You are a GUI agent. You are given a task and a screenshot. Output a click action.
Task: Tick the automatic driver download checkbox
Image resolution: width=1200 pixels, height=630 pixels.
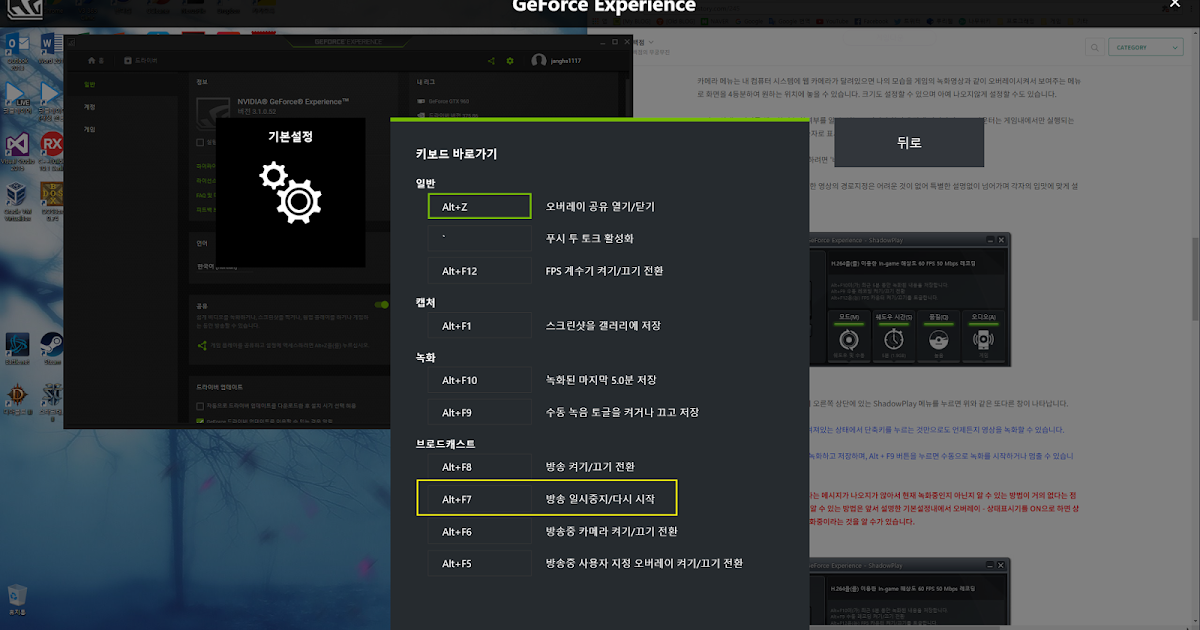coord(200,405)
